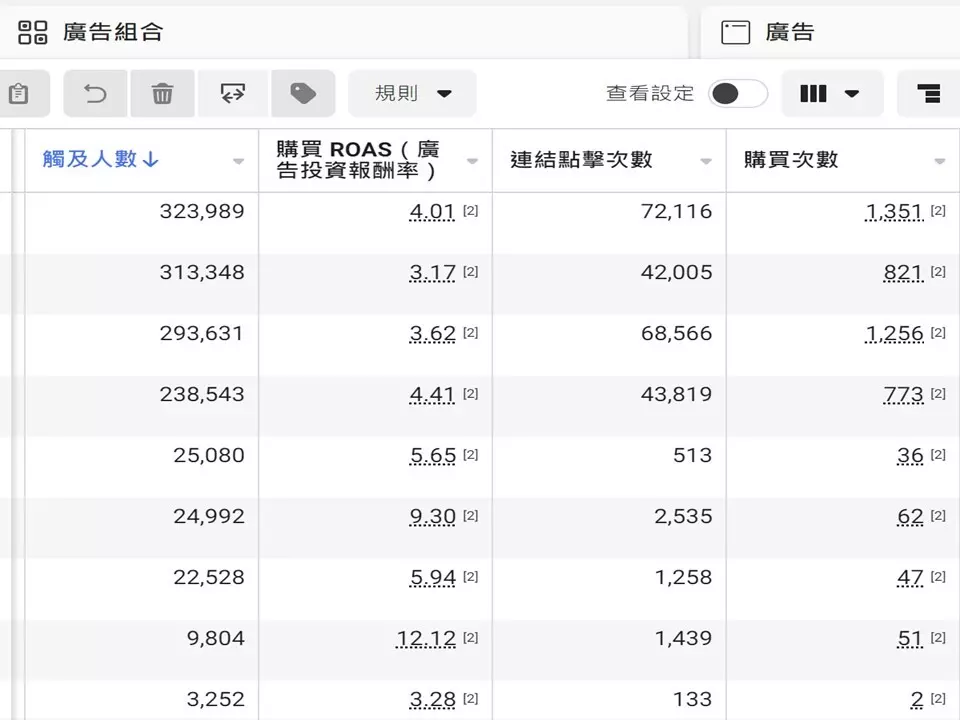The image size is (960, 720).
Task: Open the 規則 dropdown menu
Action: (412, 92)
